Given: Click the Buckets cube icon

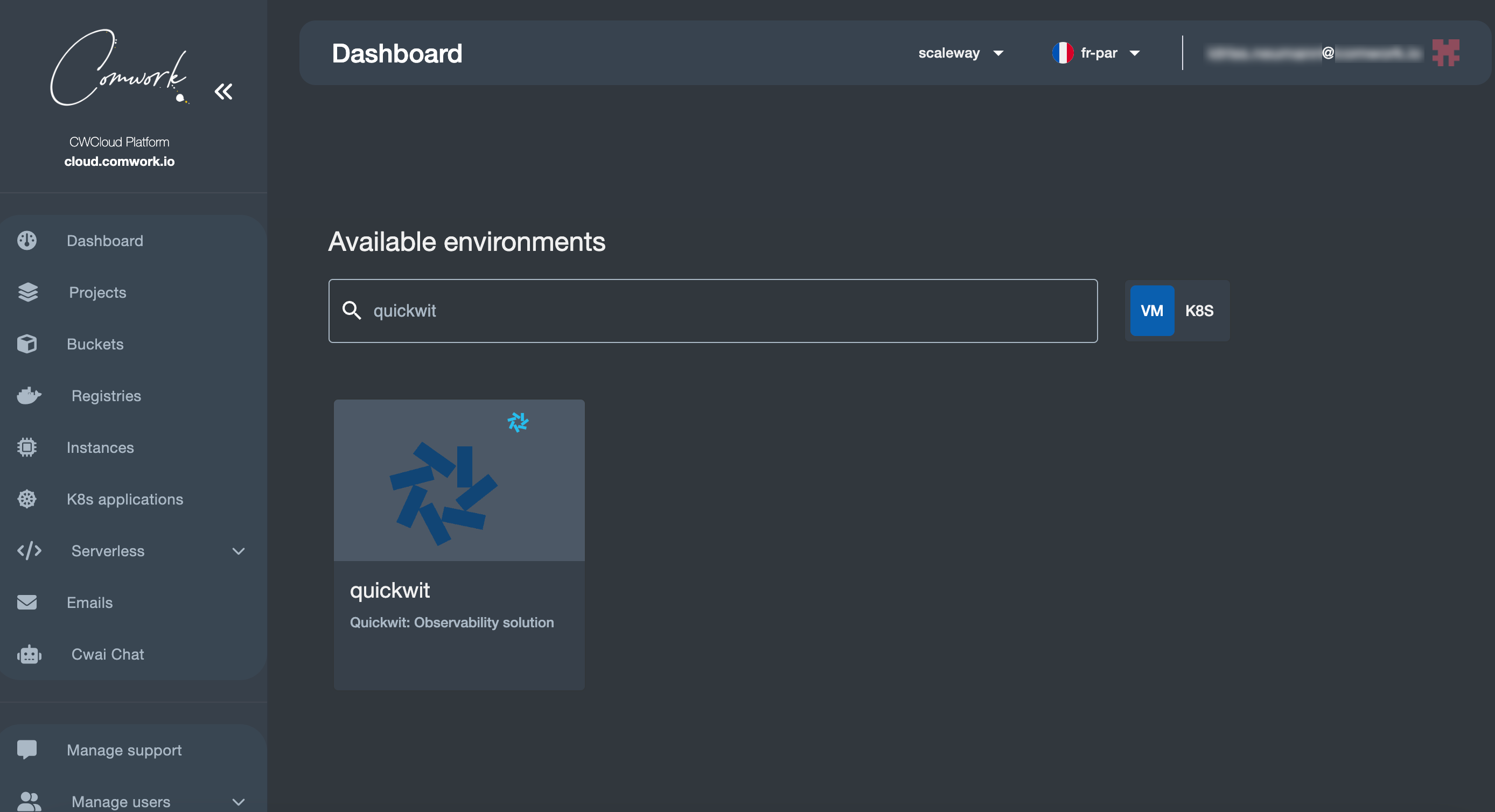Looking at the screenshot, I should tap(27, 344).
